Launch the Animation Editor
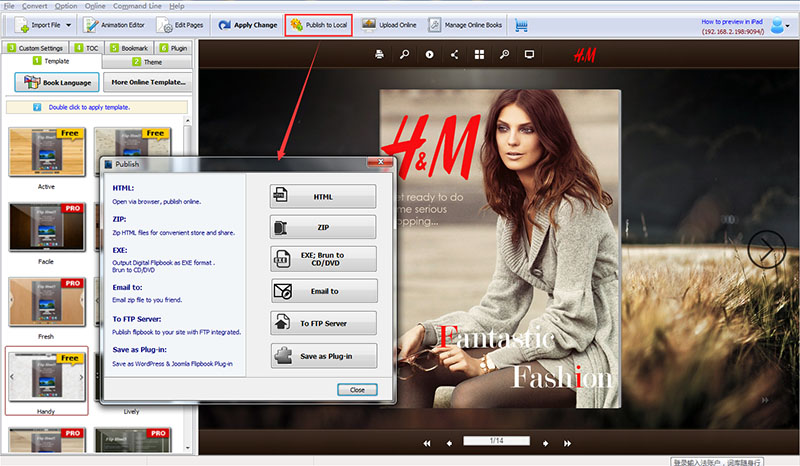This screenshot has width=800, height=466. [x=114, y=25]
